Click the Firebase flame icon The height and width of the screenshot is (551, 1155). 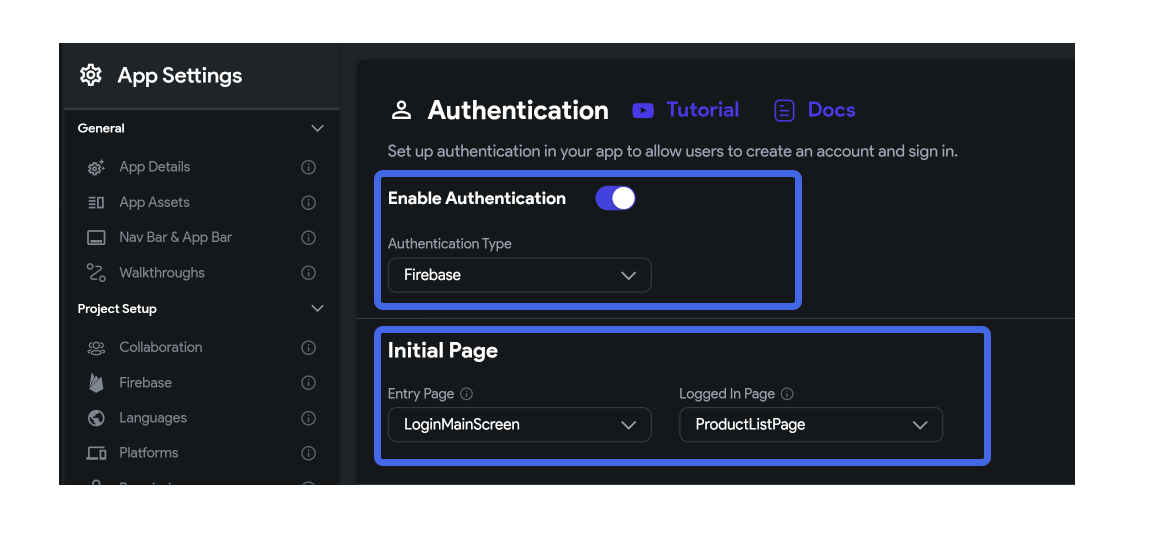(x=96, y=382)
